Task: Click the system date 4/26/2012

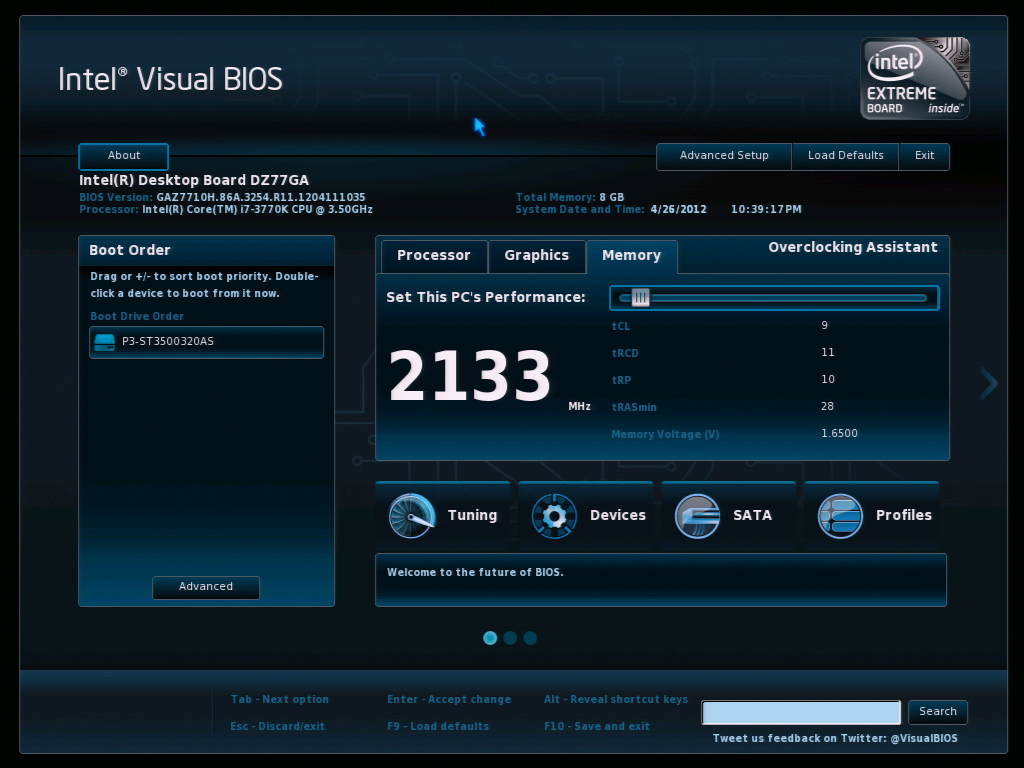Action: pyautogui.click(x=679, y=210)
